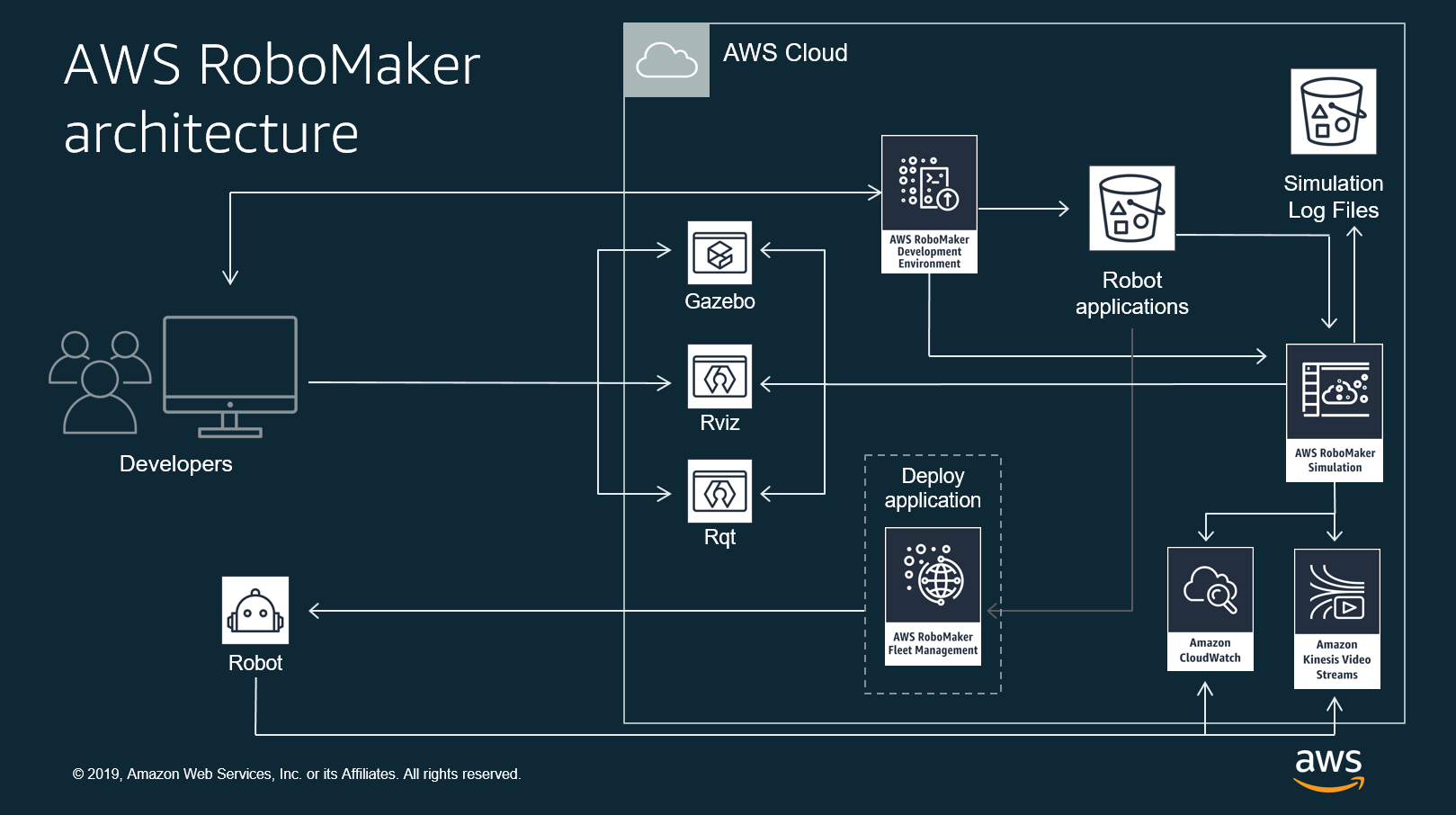This screenshot has height=815, width=1456.
Task: Click the Developers label
Action: [x=175, y=464]
